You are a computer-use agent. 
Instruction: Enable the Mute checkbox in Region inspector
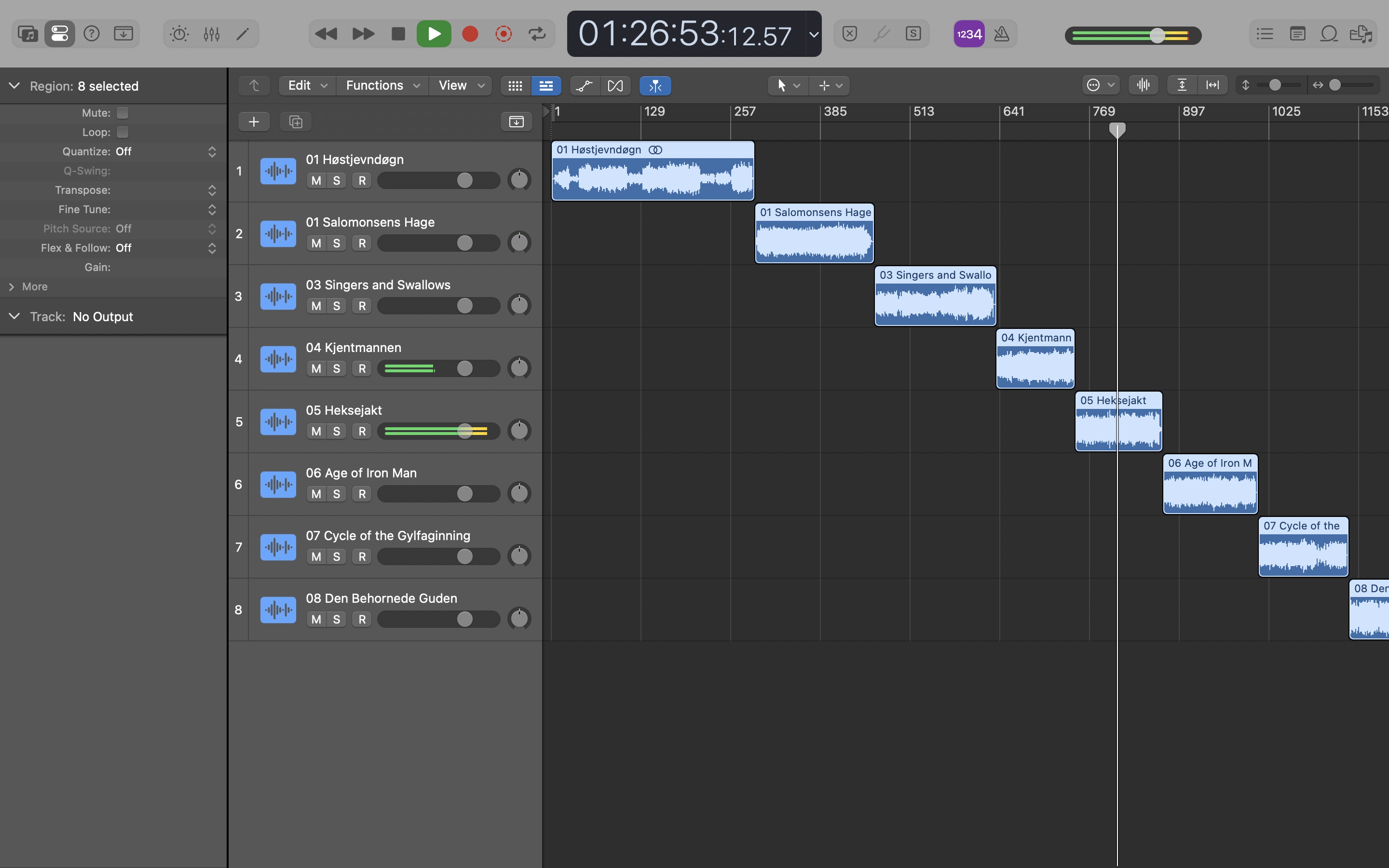[122, 113]
